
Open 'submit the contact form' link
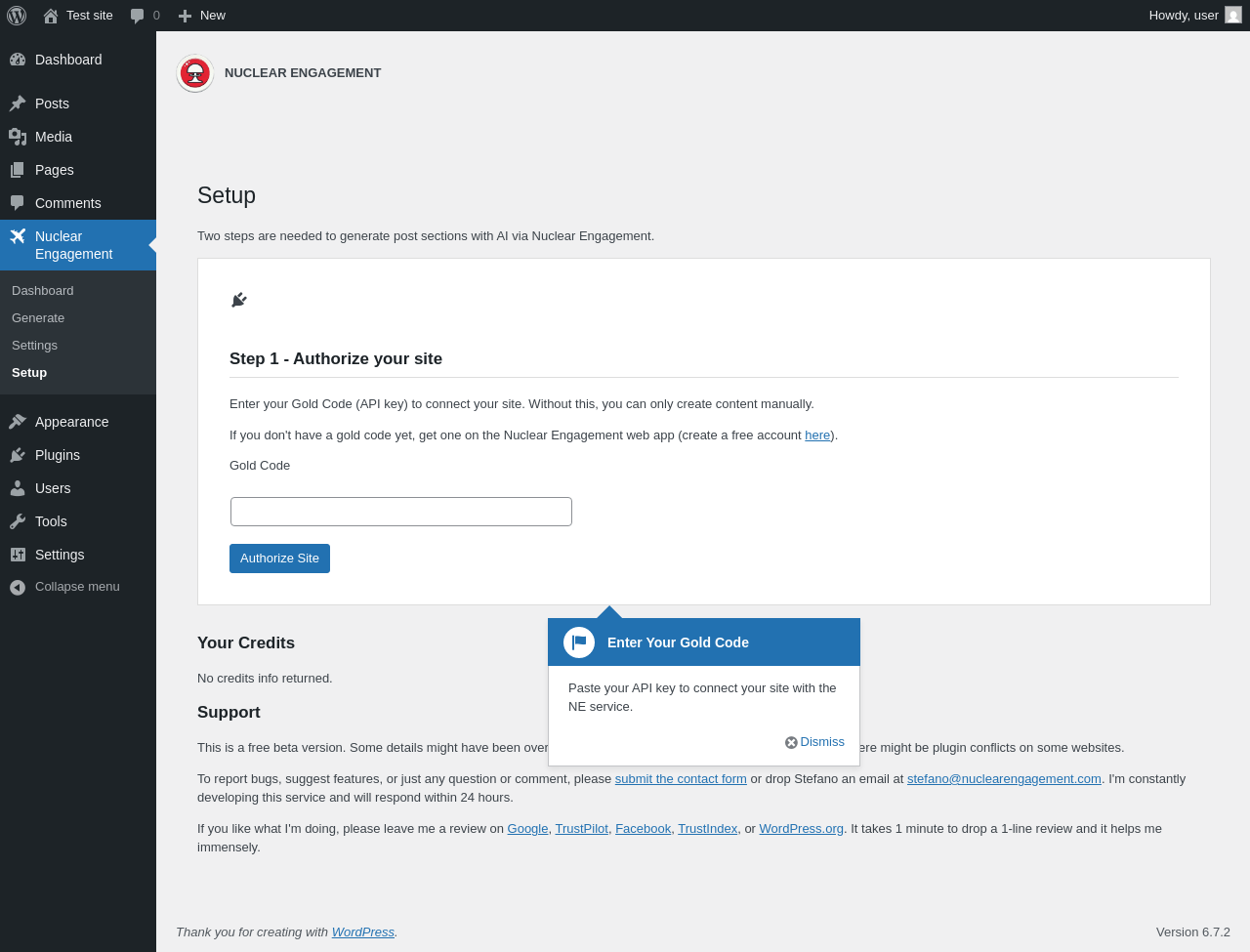(x=681, y=779)
